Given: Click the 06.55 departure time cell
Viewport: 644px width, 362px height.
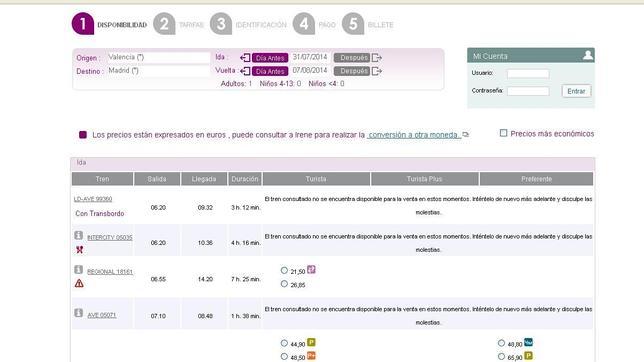Looking at the screenshot, I should pyautogui.click(x=158, y=279).
